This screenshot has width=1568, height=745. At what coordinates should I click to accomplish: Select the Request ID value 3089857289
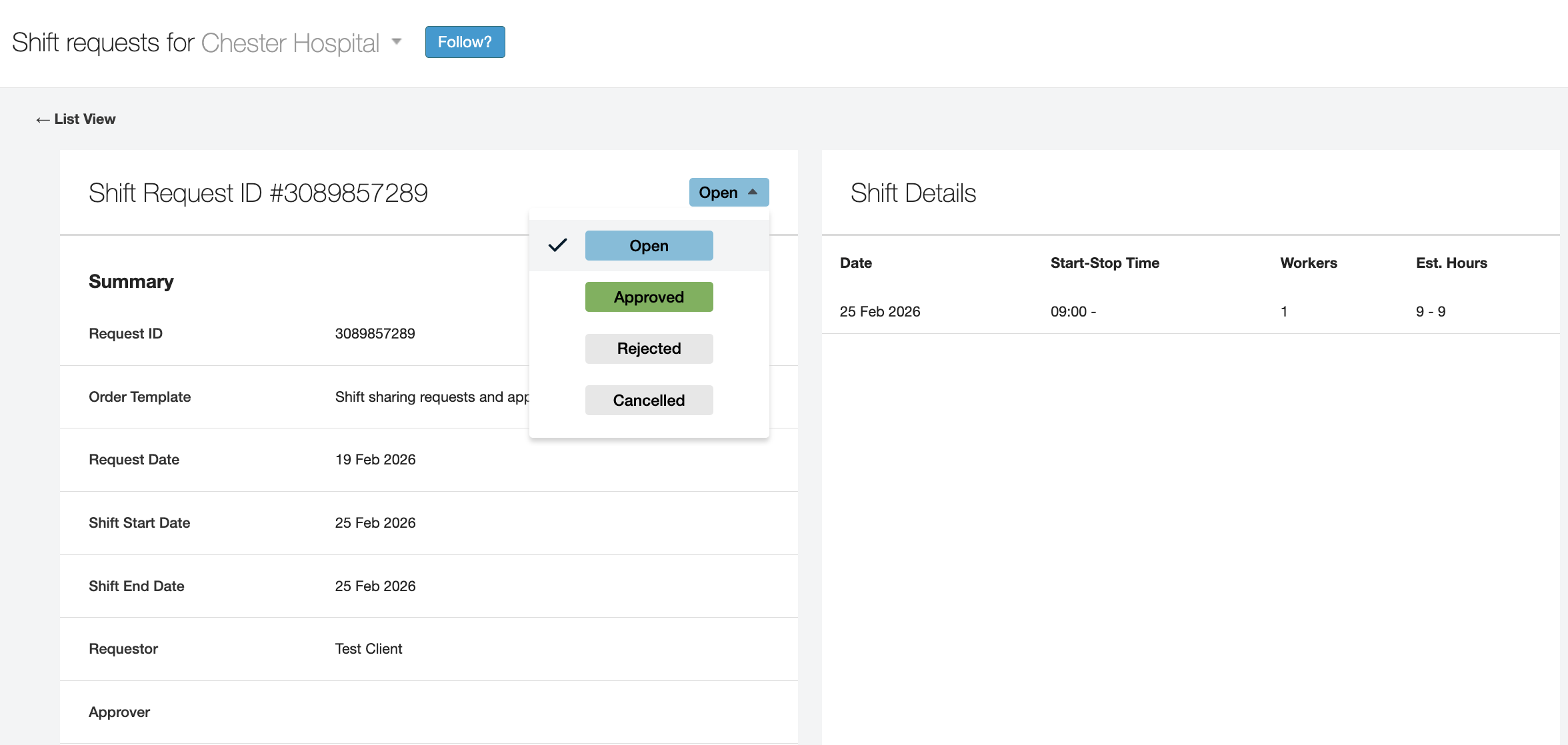pyautogui.click(x=375, y=333)
